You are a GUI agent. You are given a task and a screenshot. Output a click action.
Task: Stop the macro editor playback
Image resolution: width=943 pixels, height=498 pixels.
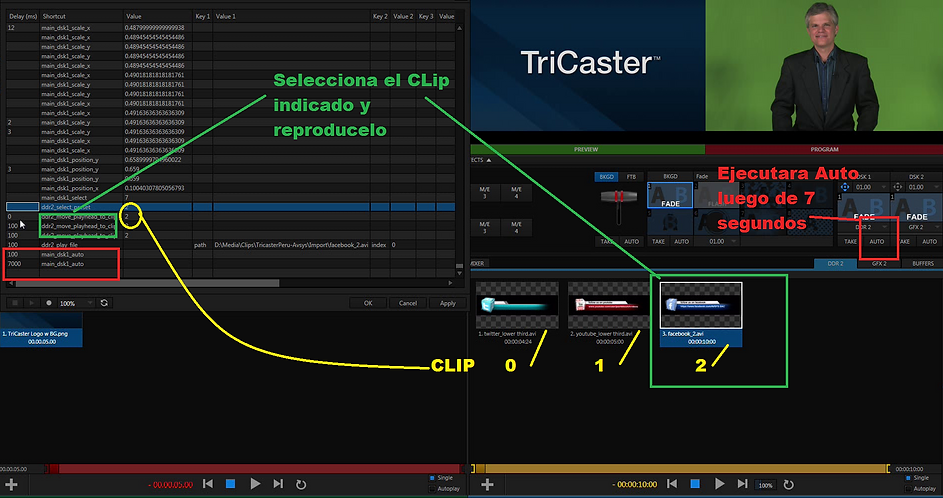pos(15,303)
